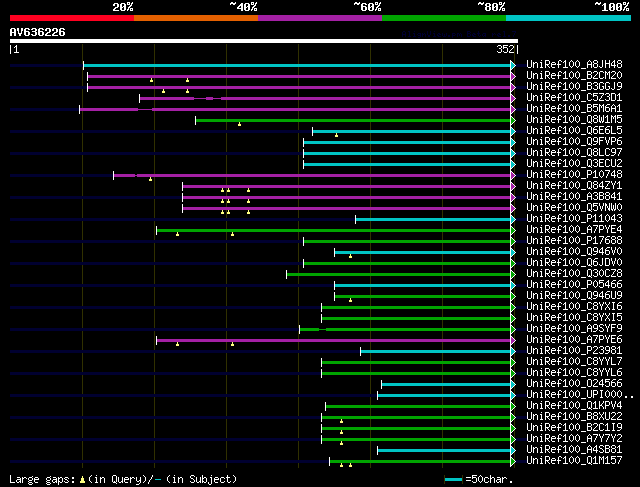Open hit UniRef100_P17688
Viewport: 640px width, 487px height.
[574, 241]
